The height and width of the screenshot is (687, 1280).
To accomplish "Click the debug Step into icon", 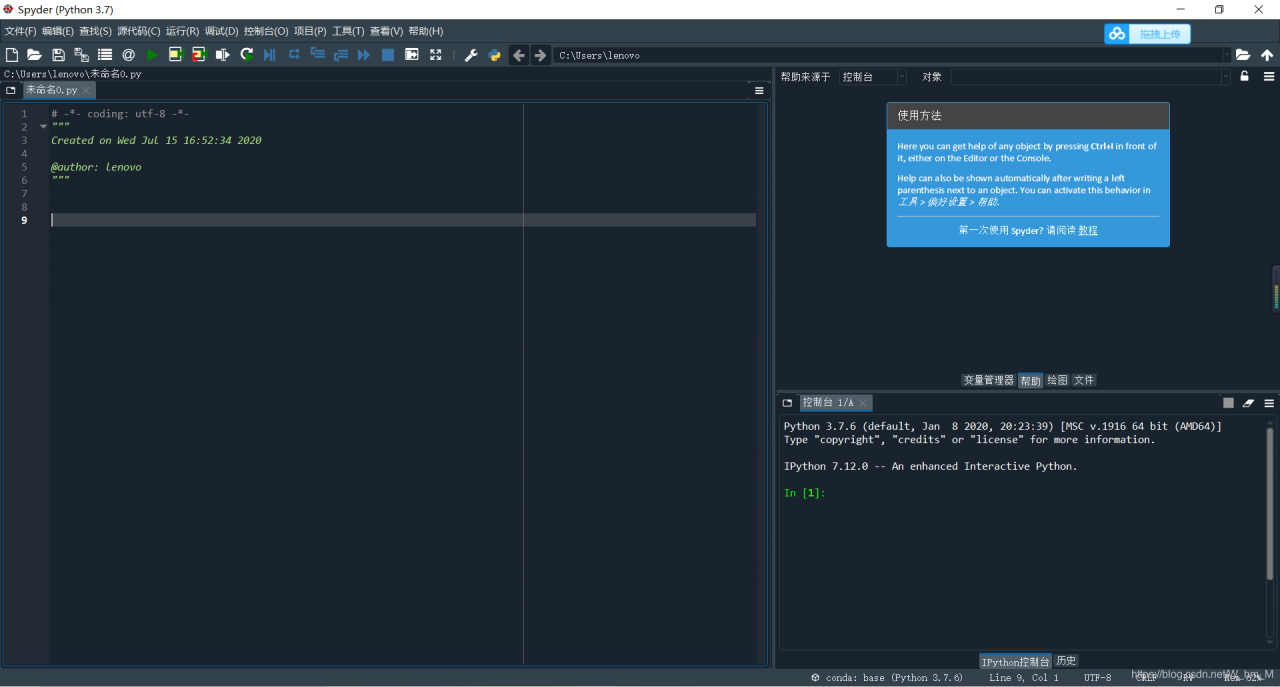I will tap(317, 54).
